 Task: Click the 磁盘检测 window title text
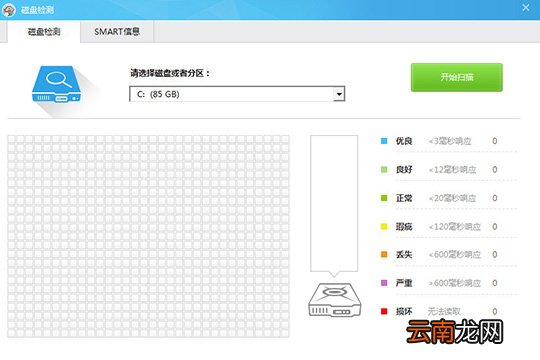pyautogui.click(x=38, y=10)
